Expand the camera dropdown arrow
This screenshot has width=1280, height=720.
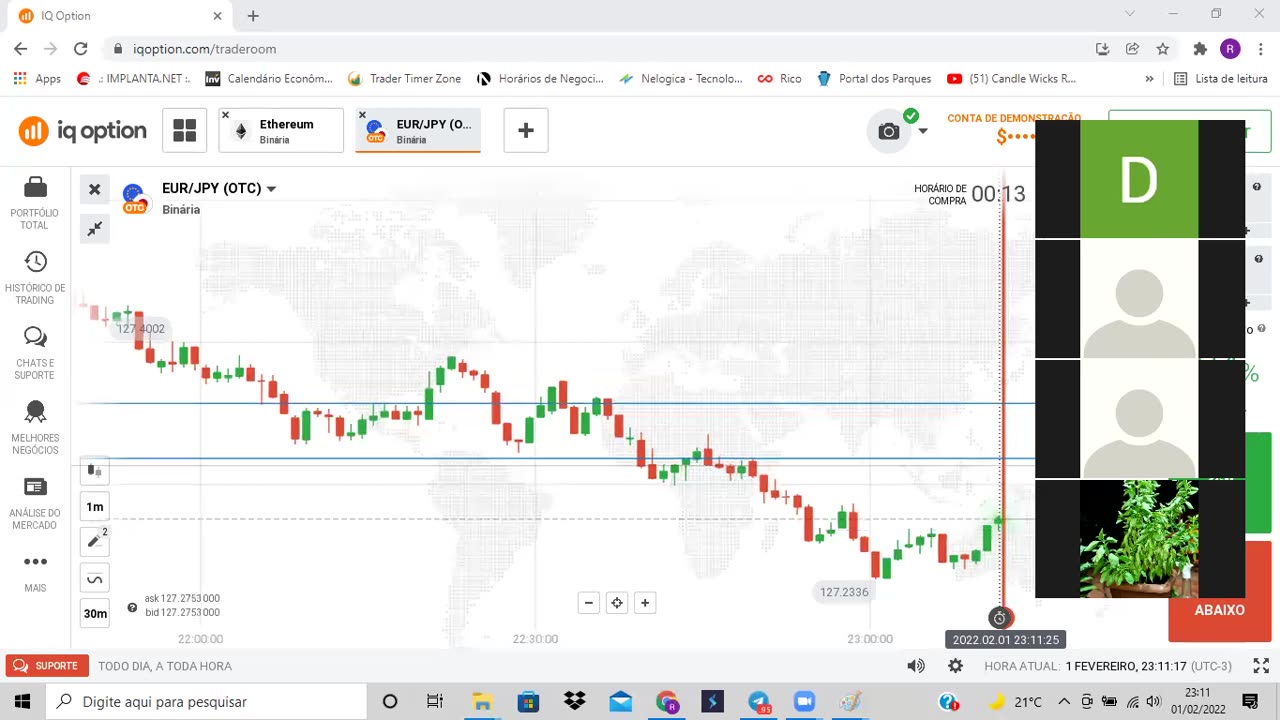923,131
